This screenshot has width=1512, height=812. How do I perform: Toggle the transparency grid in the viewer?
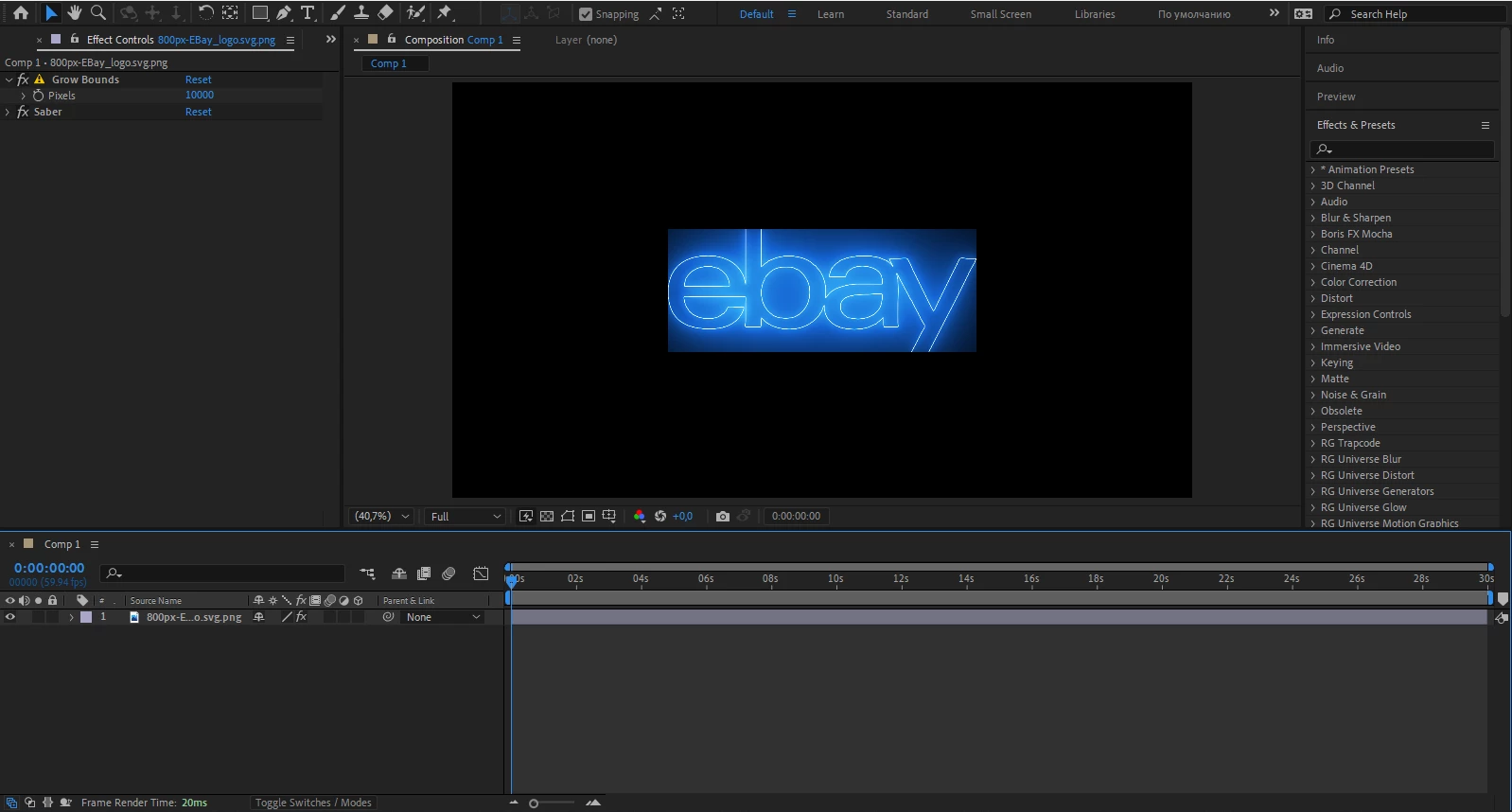point(547,516)
